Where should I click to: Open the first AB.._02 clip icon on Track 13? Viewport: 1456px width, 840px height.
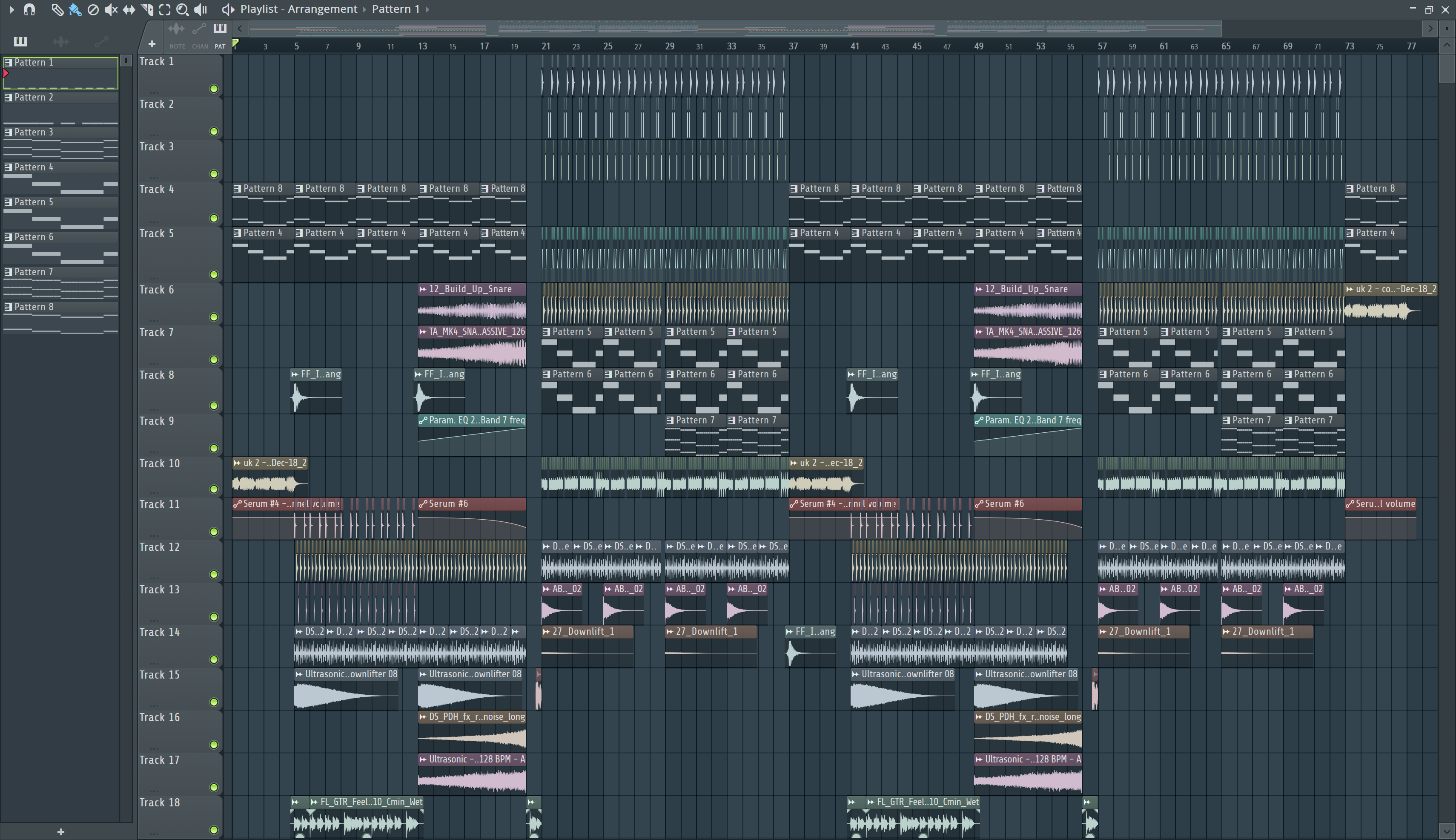coord(546,589)
